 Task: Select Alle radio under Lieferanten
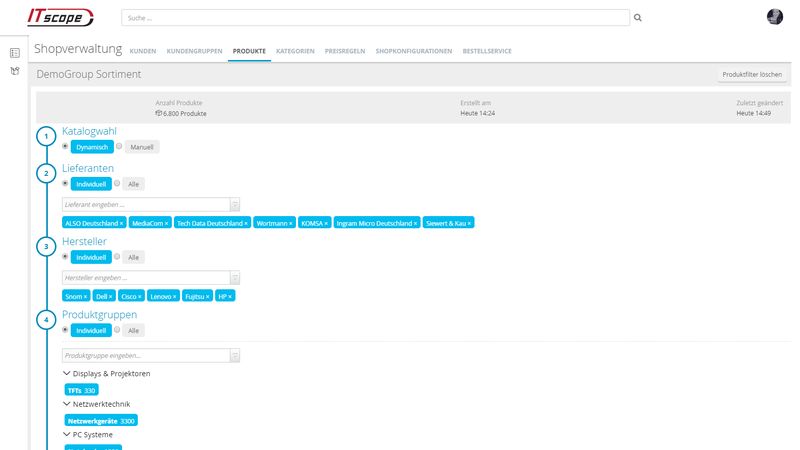point(119,184)
